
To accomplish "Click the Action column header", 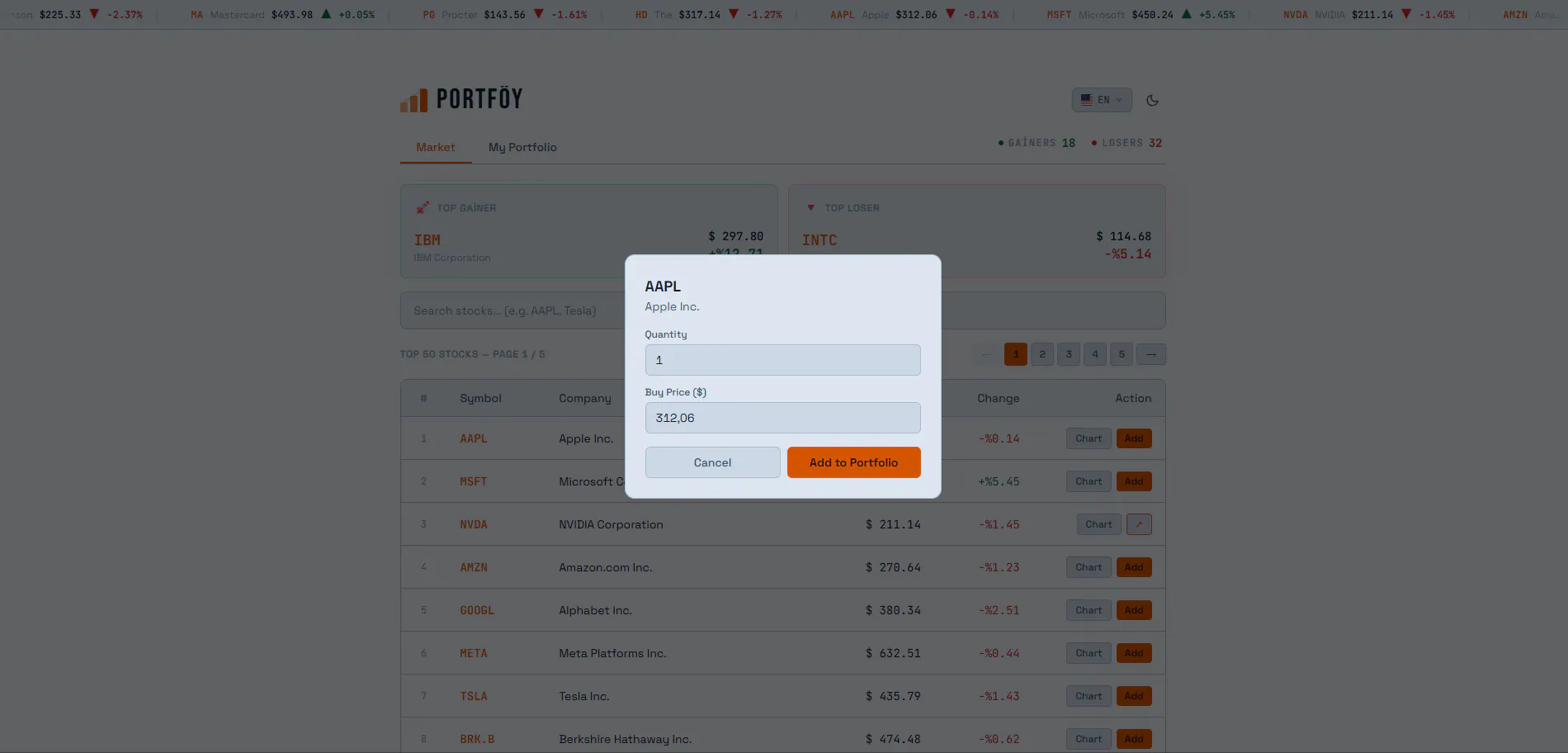I will (x=1133, y=398).
